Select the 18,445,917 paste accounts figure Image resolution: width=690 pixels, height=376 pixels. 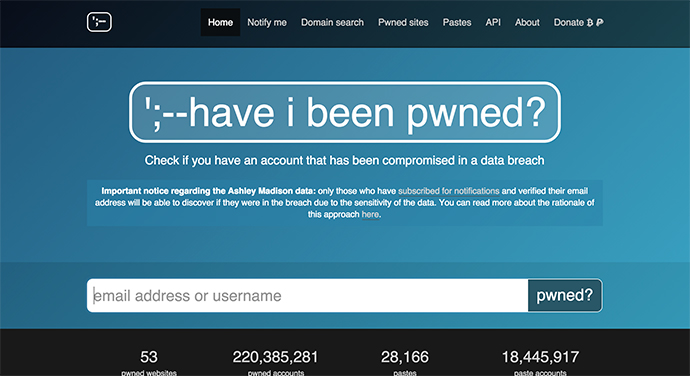pos(540,357)
